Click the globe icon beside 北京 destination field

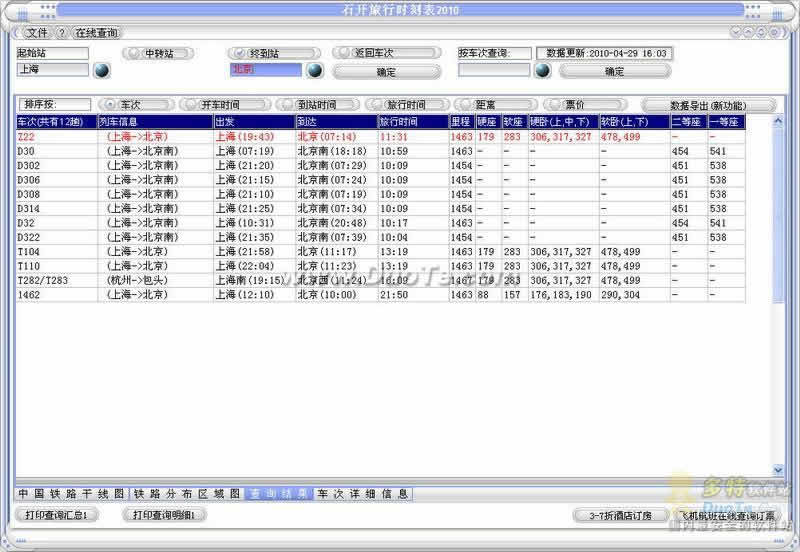(x=315, y=70)
